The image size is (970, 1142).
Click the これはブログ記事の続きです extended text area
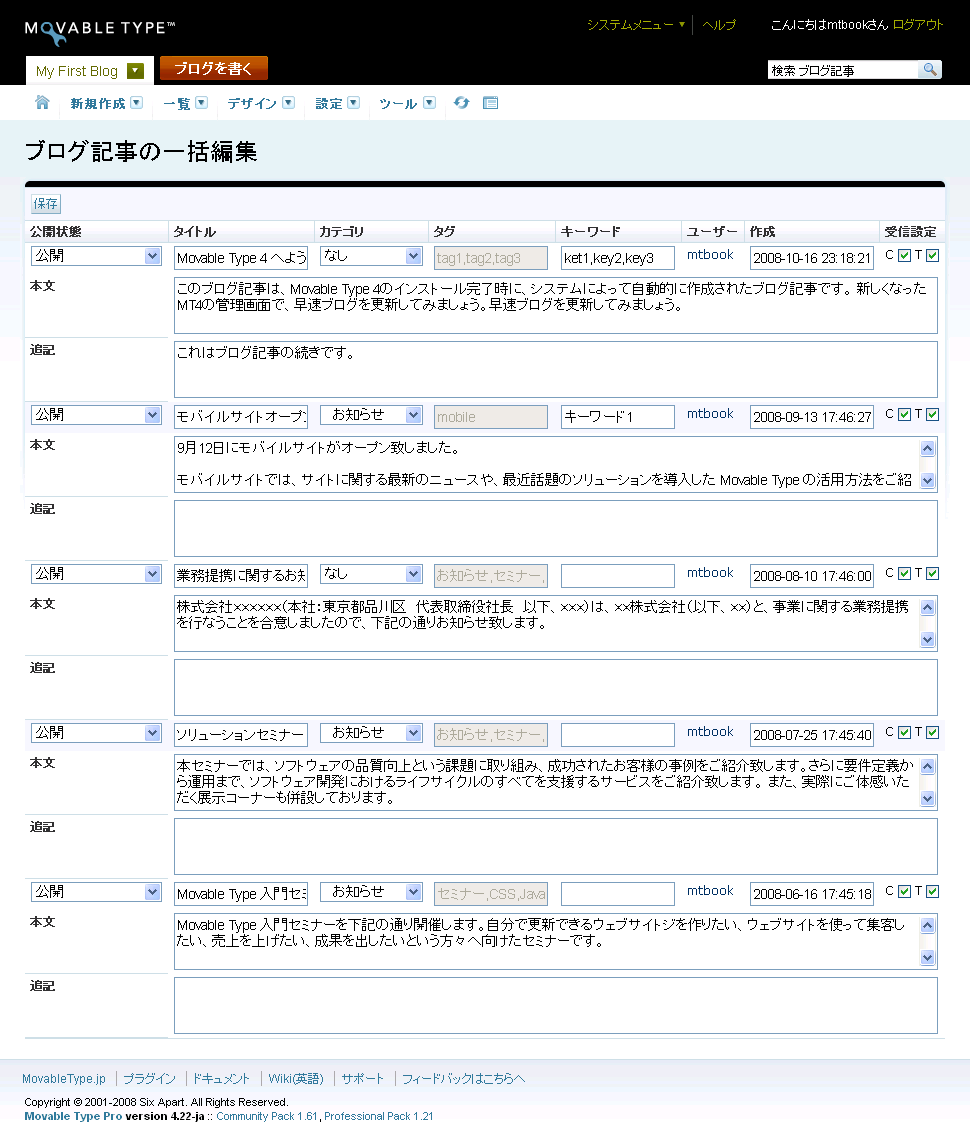[556, 370]
